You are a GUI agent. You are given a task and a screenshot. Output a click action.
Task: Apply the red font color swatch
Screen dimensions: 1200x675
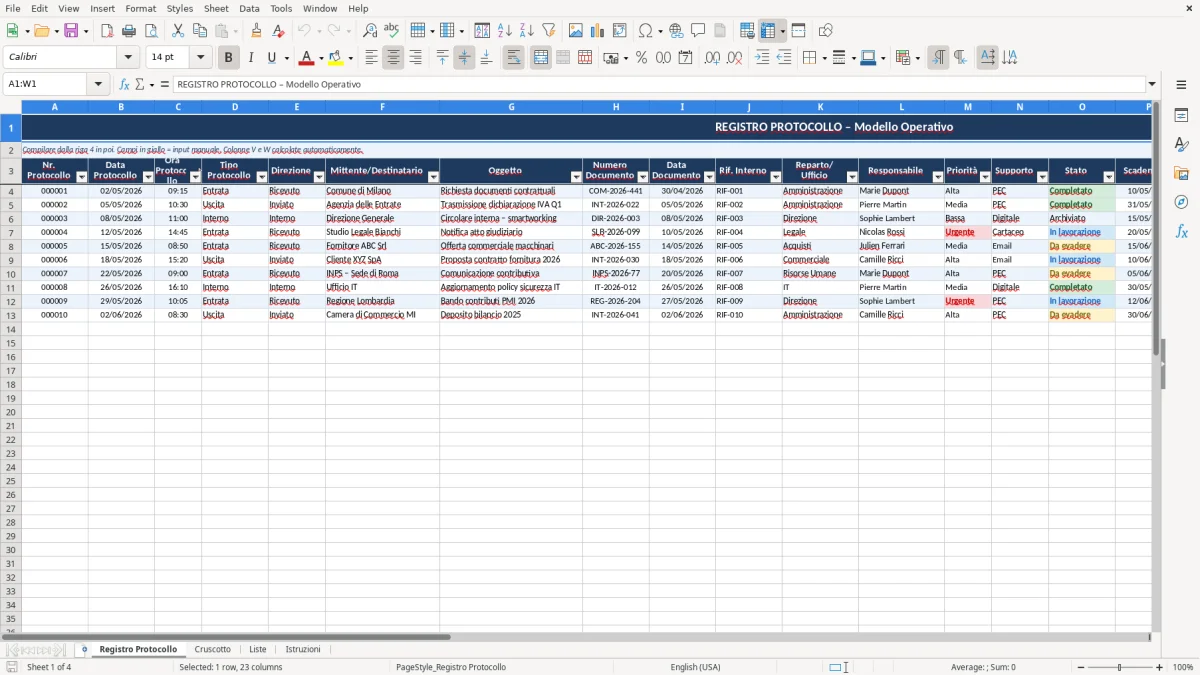click(x=307, y=58)
